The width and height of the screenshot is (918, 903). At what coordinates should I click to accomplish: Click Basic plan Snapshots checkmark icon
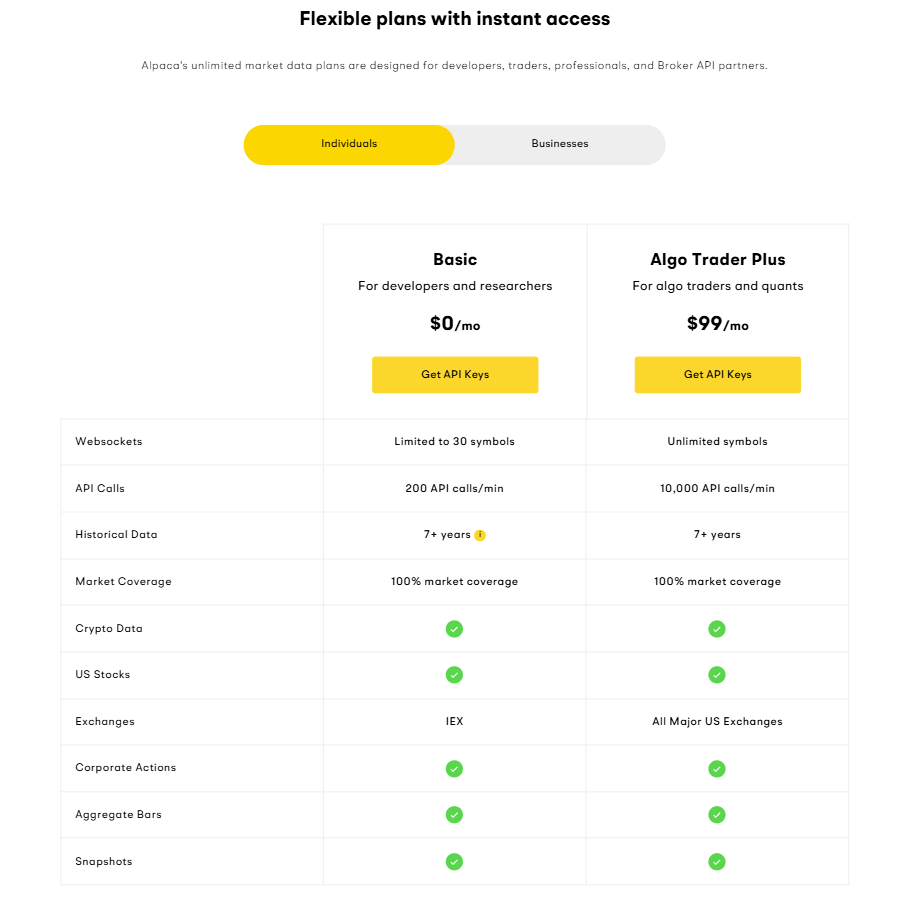[x=454, y=861]
